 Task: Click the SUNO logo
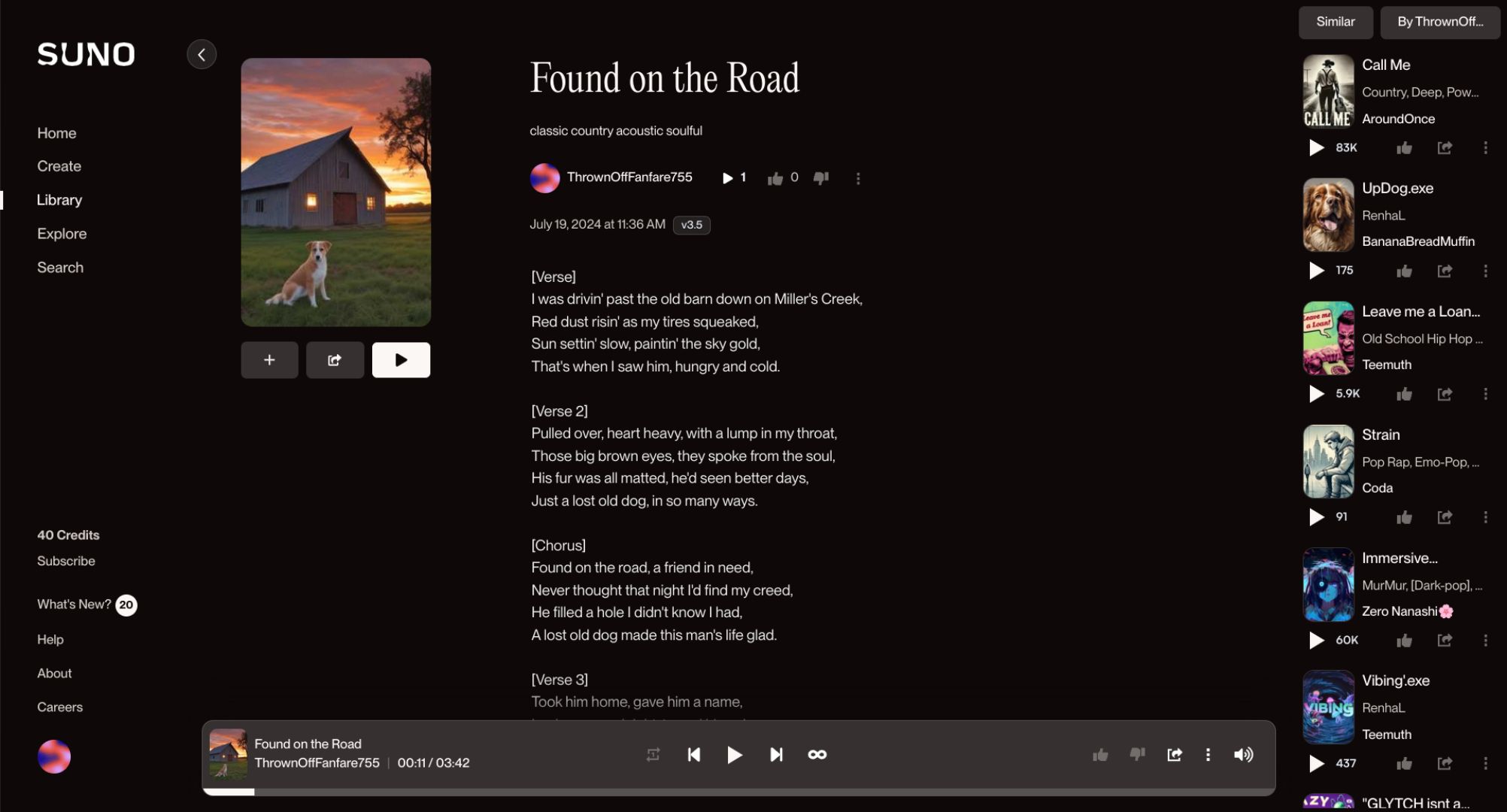point(86,54)
